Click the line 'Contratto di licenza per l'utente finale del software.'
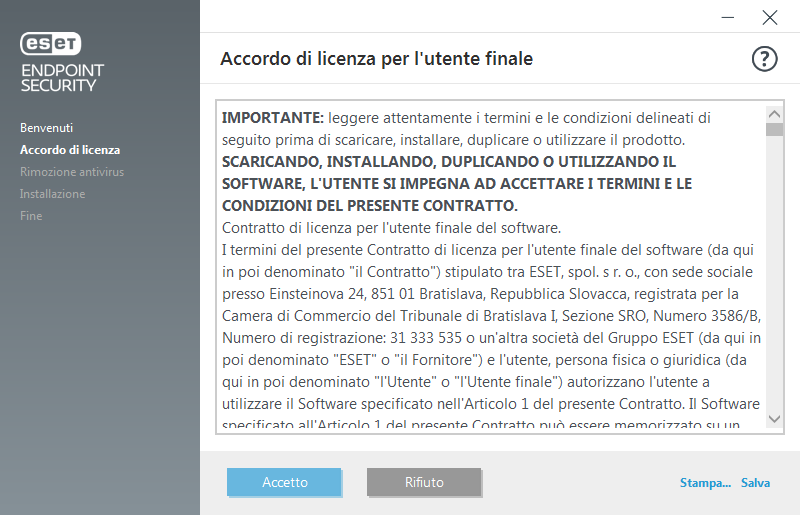 coord(391,228)
